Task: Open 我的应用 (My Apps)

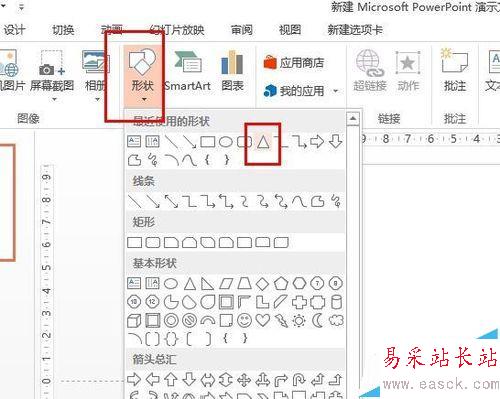Action: tap(294, 90)
